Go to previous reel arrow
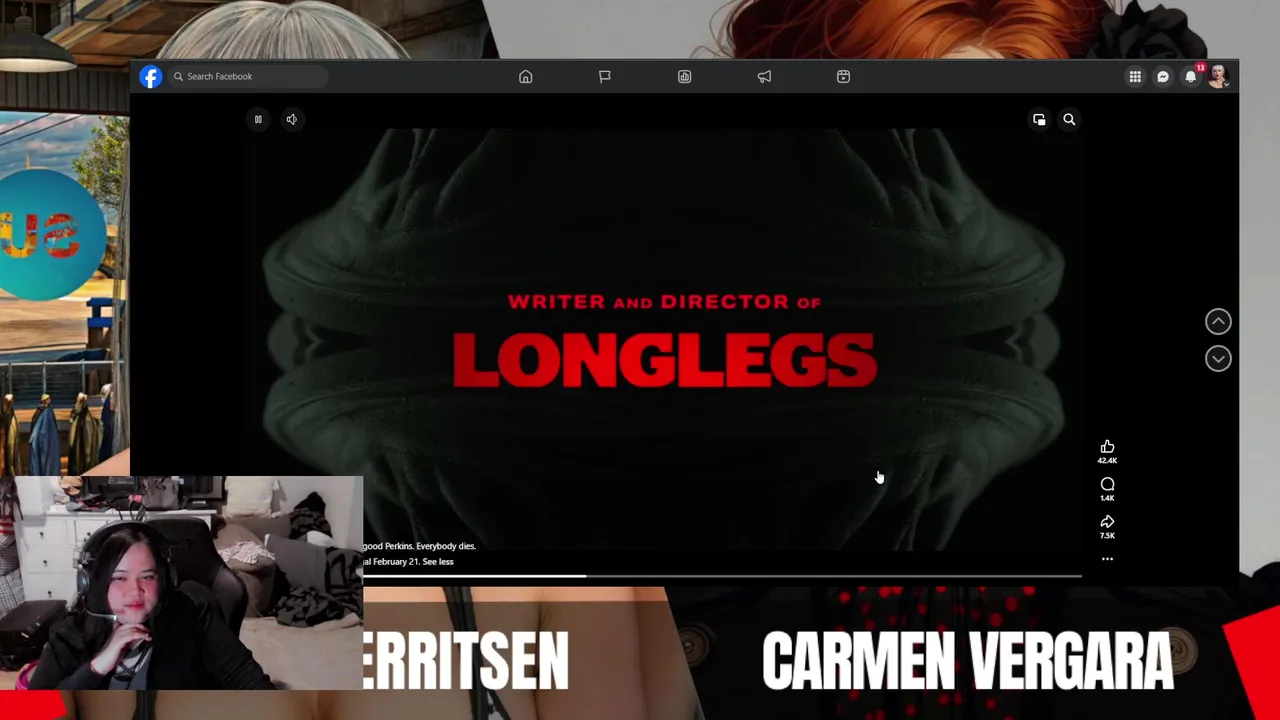The width and height of the screenshot is (1280, 720). pos(1218,321)
